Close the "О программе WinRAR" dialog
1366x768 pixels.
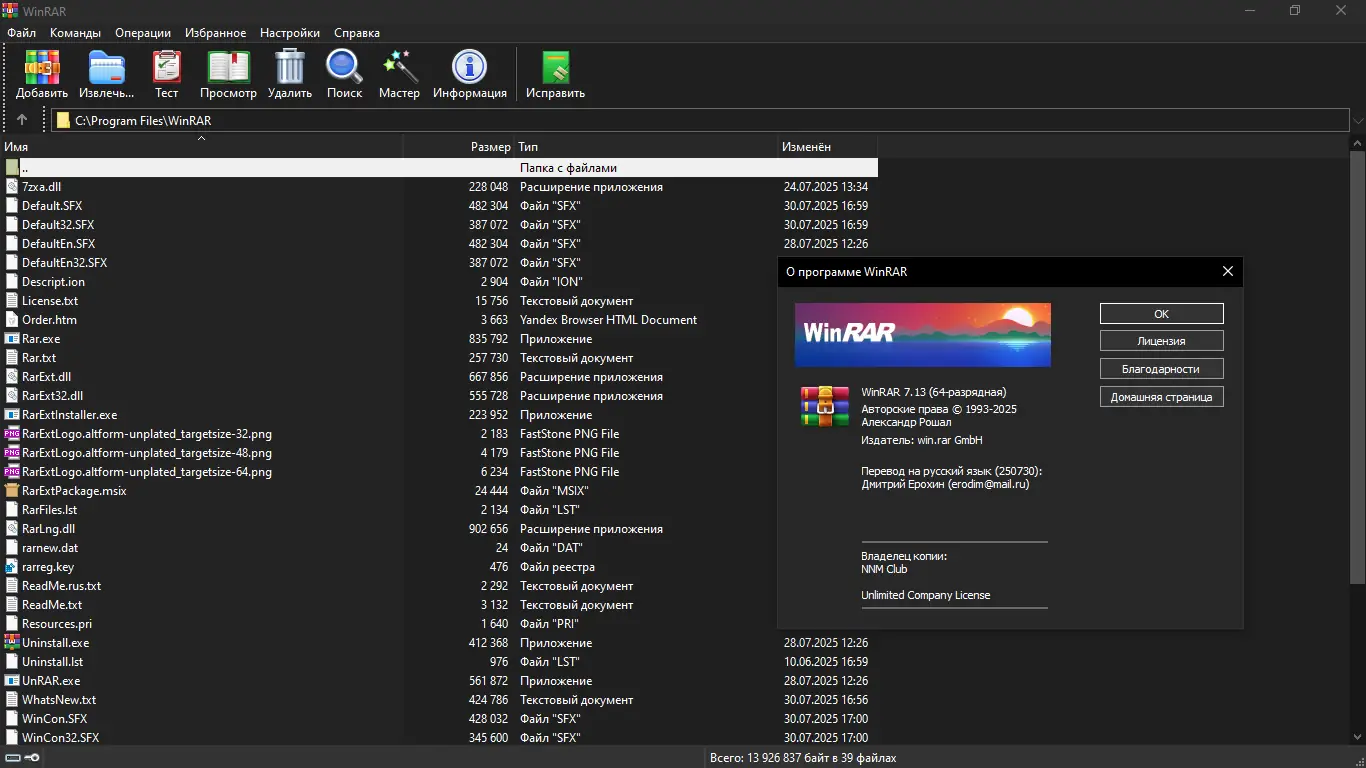[x=1228, y=271]
